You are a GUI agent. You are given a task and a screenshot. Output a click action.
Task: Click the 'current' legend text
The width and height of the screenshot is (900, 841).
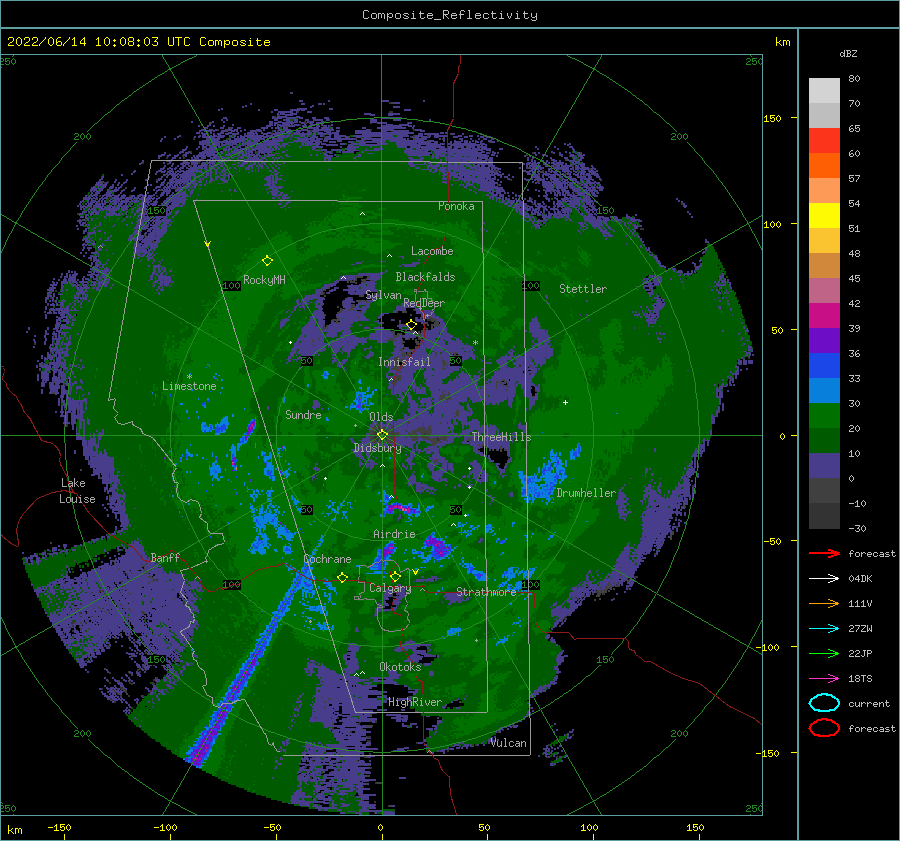tap(869, 703)
